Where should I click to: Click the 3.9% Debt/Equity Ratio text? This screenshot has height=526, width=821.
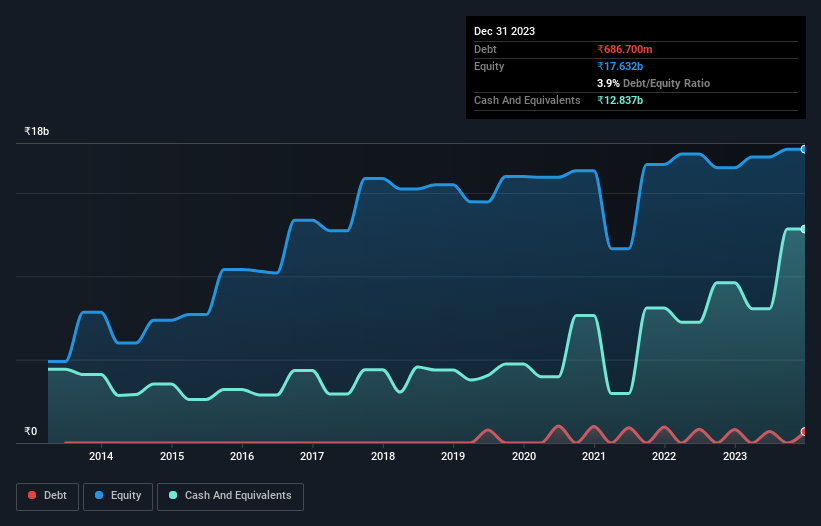[x=653, y=83]
